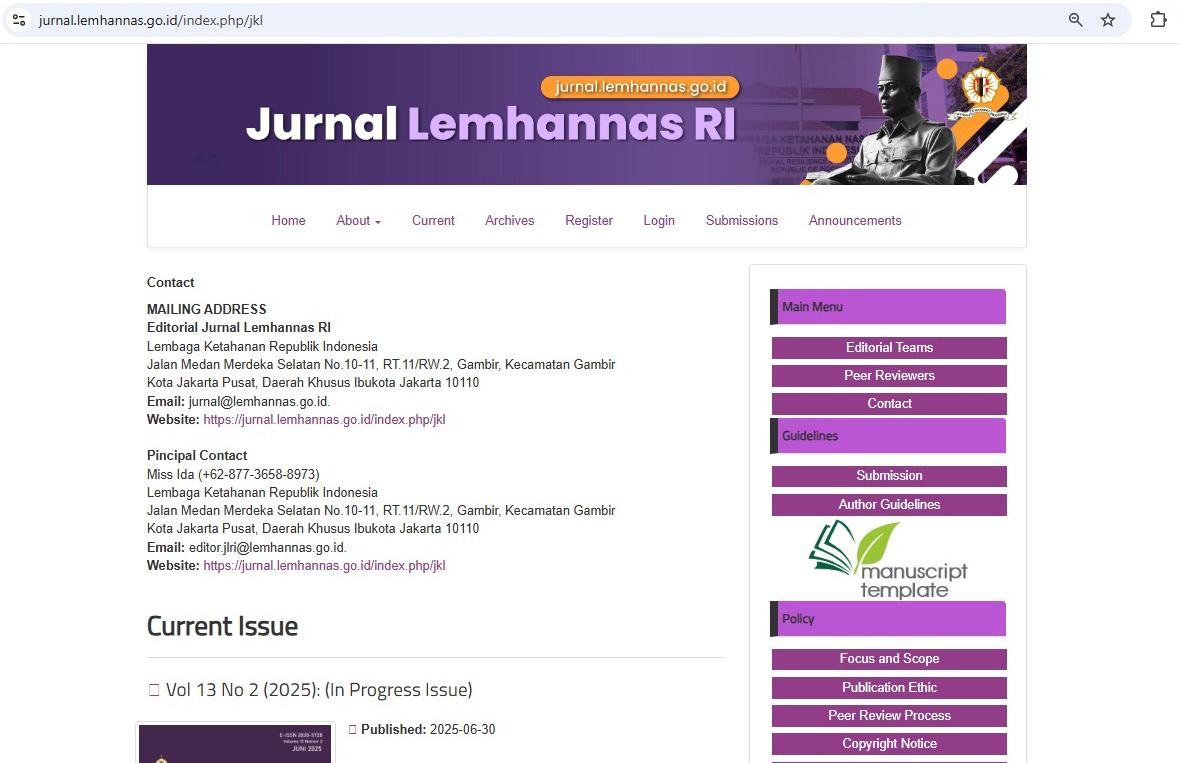Open the Peer Review Process button
This screenshot has width=1179, height=763.
click(889, 715)
